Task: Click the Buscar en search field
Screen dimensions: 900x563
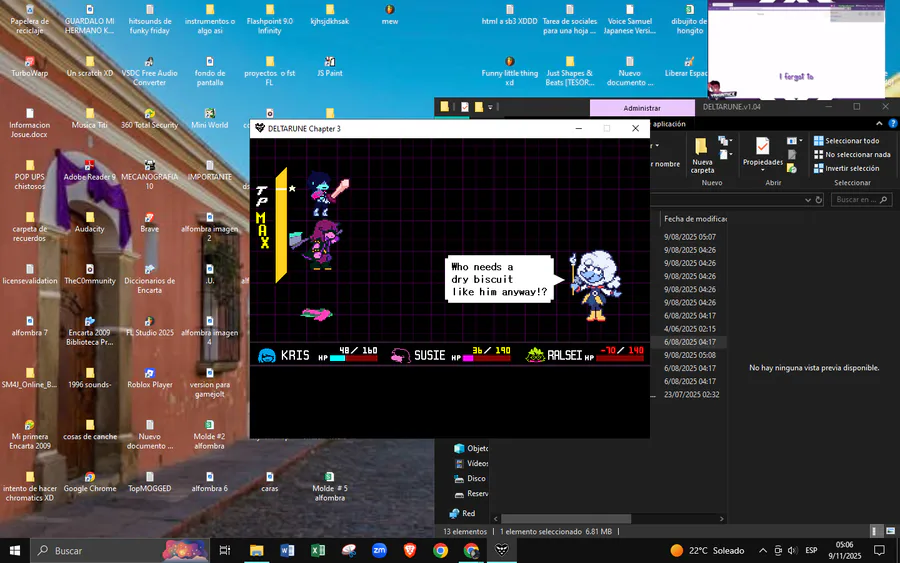Action: coord(861,200)
